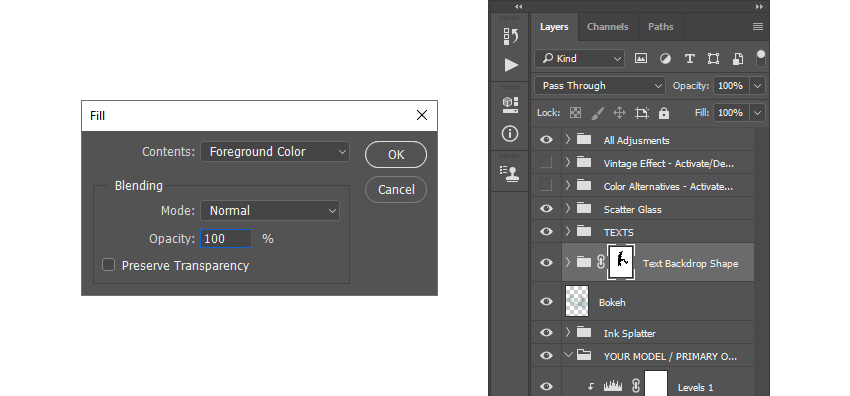Hide the TEXTS group

coord(546,231)
